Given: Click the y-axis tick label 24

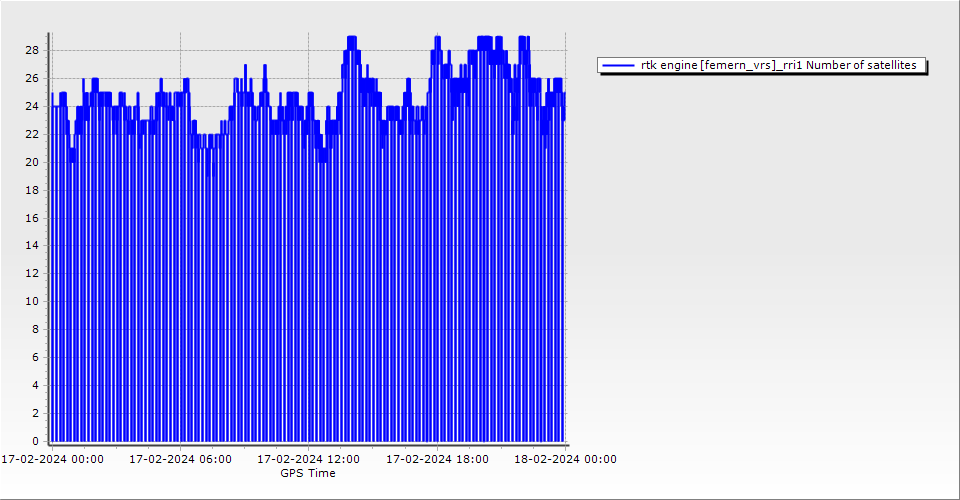Looking at the screenshot, I should (32, 106).
